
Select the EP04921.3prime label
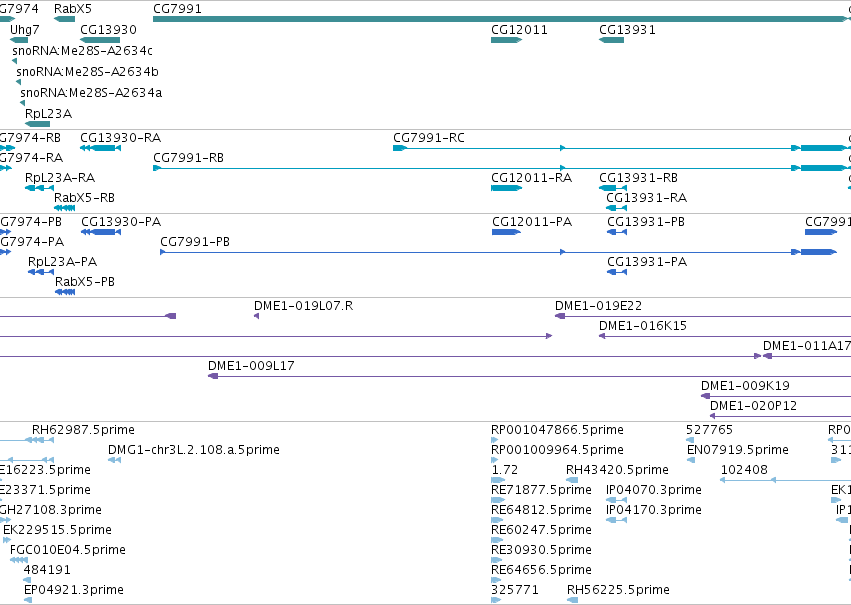point(74,590)
